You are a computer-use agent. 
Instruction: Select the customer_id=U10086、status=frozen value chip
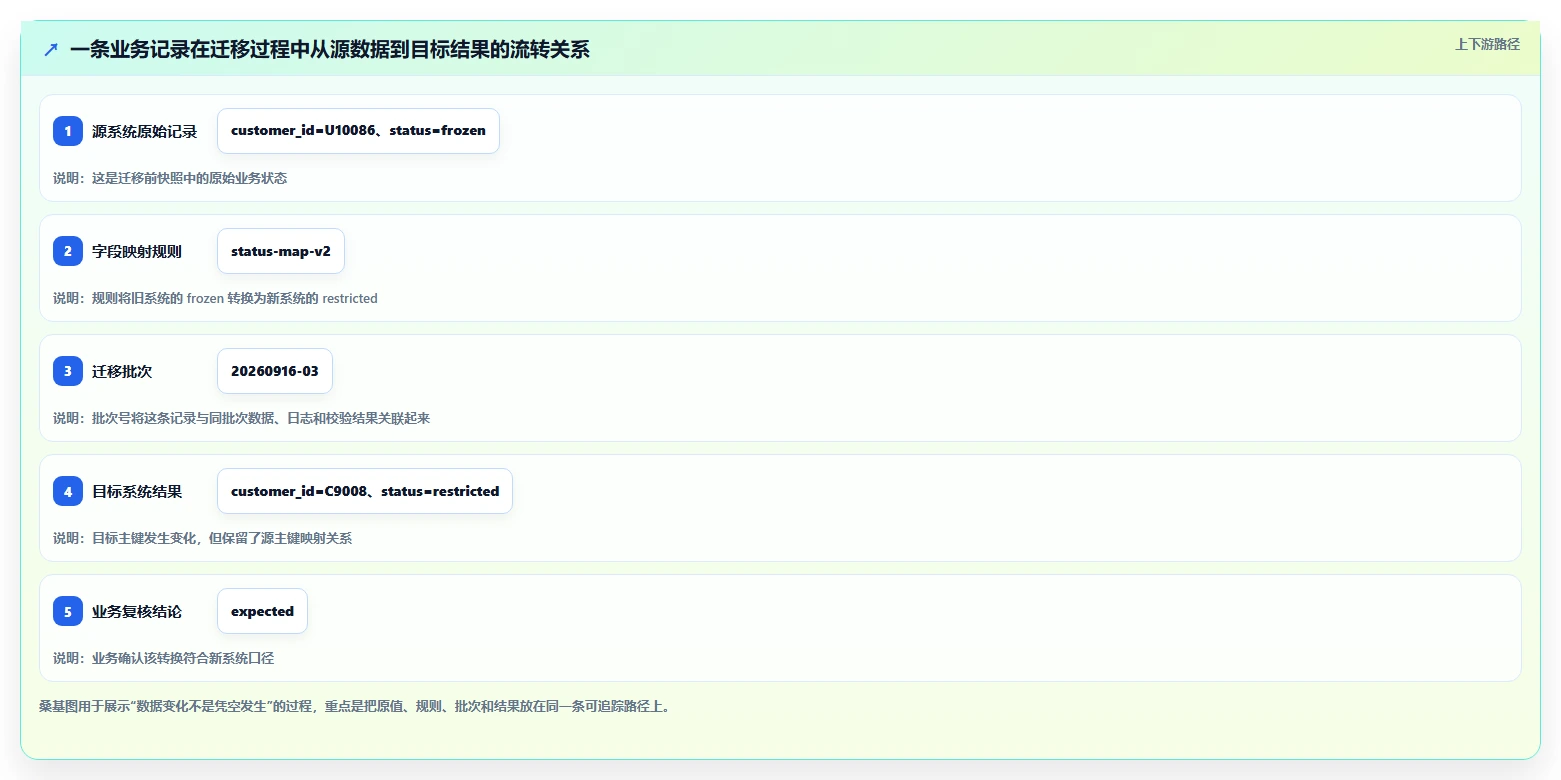358,131
